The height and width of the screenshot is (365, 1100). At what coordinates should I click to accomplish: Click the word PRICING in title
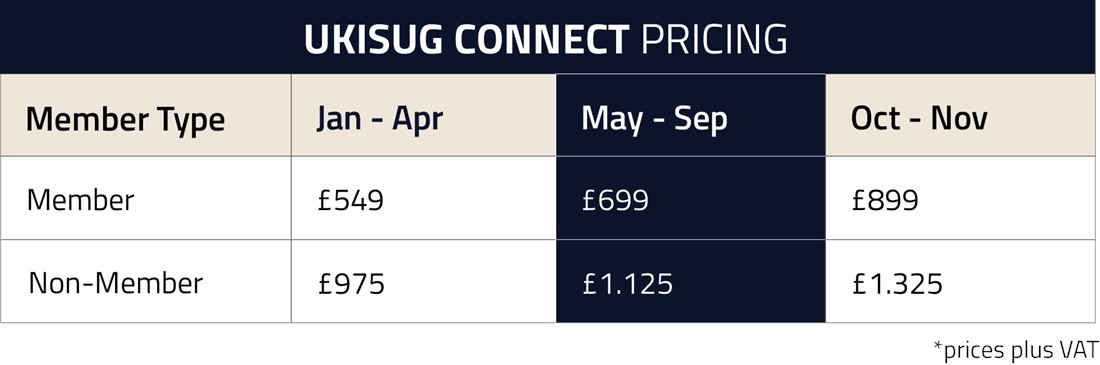[714, 39]
